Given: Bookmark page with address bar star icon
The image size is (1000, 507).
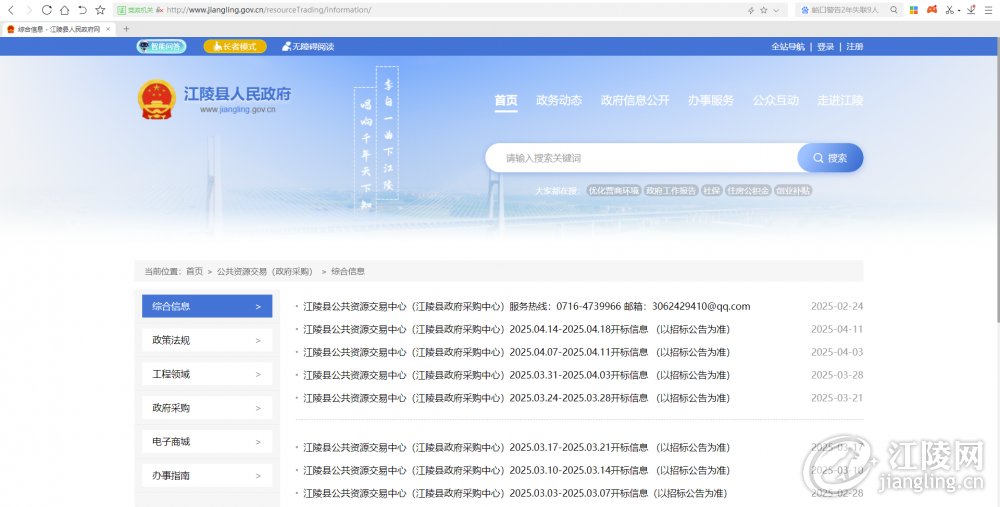Looking at the screenshot, I should pos(763,10).
